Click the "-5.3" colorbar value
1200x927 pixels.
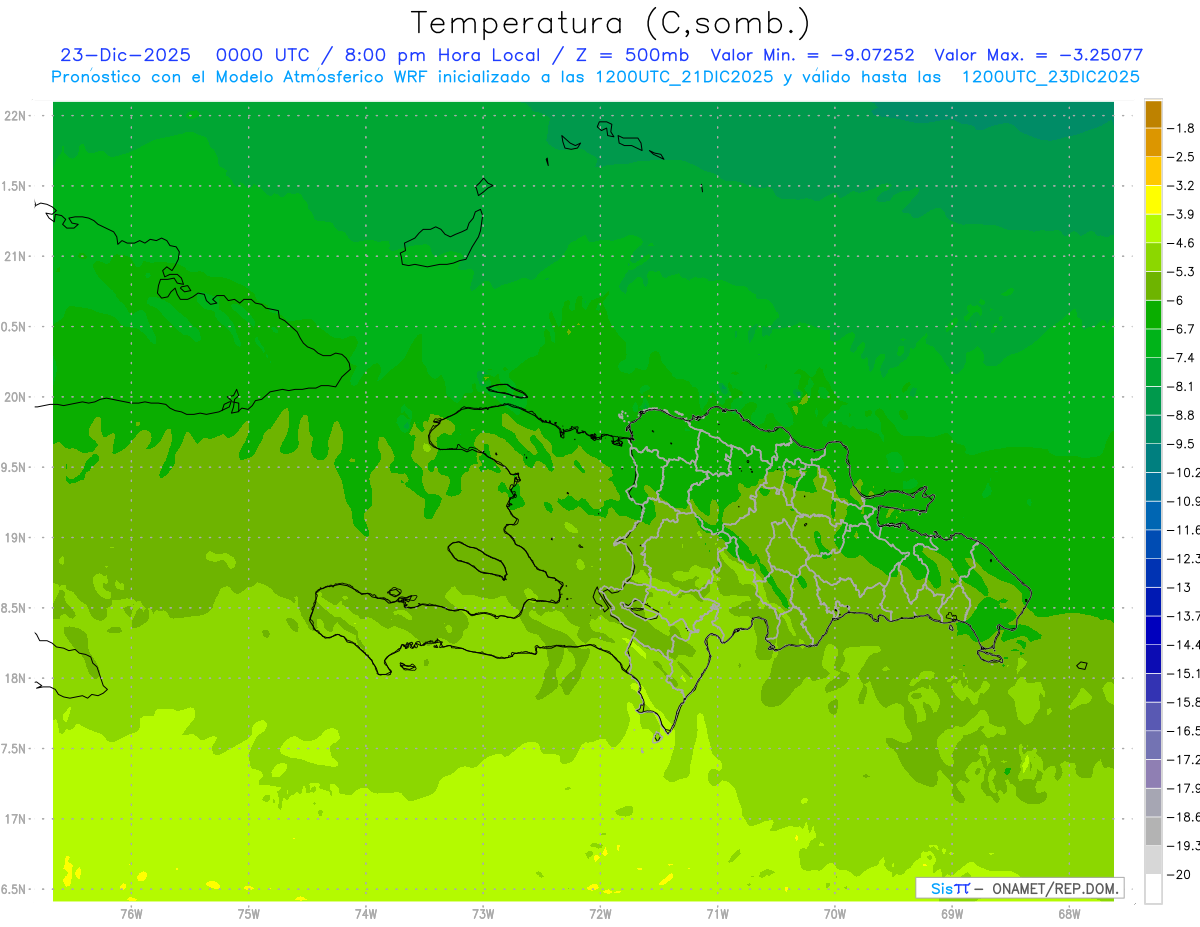[1182, 272]
